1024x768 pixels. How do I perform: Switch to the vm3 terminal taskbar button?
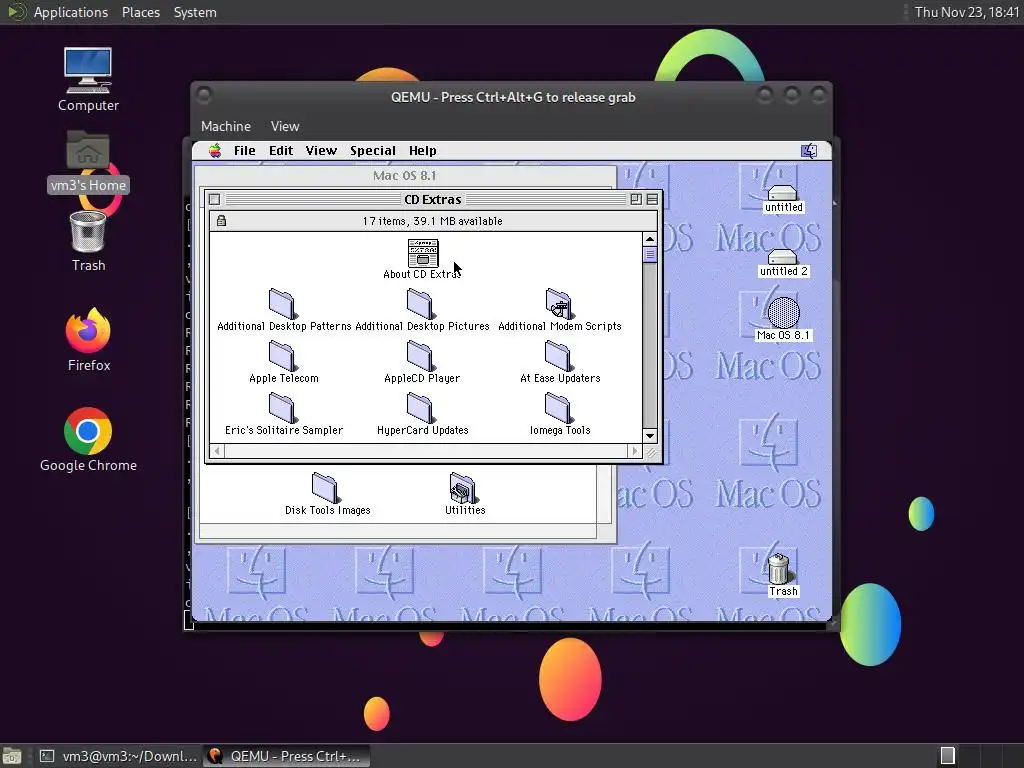tap(118, 756)
